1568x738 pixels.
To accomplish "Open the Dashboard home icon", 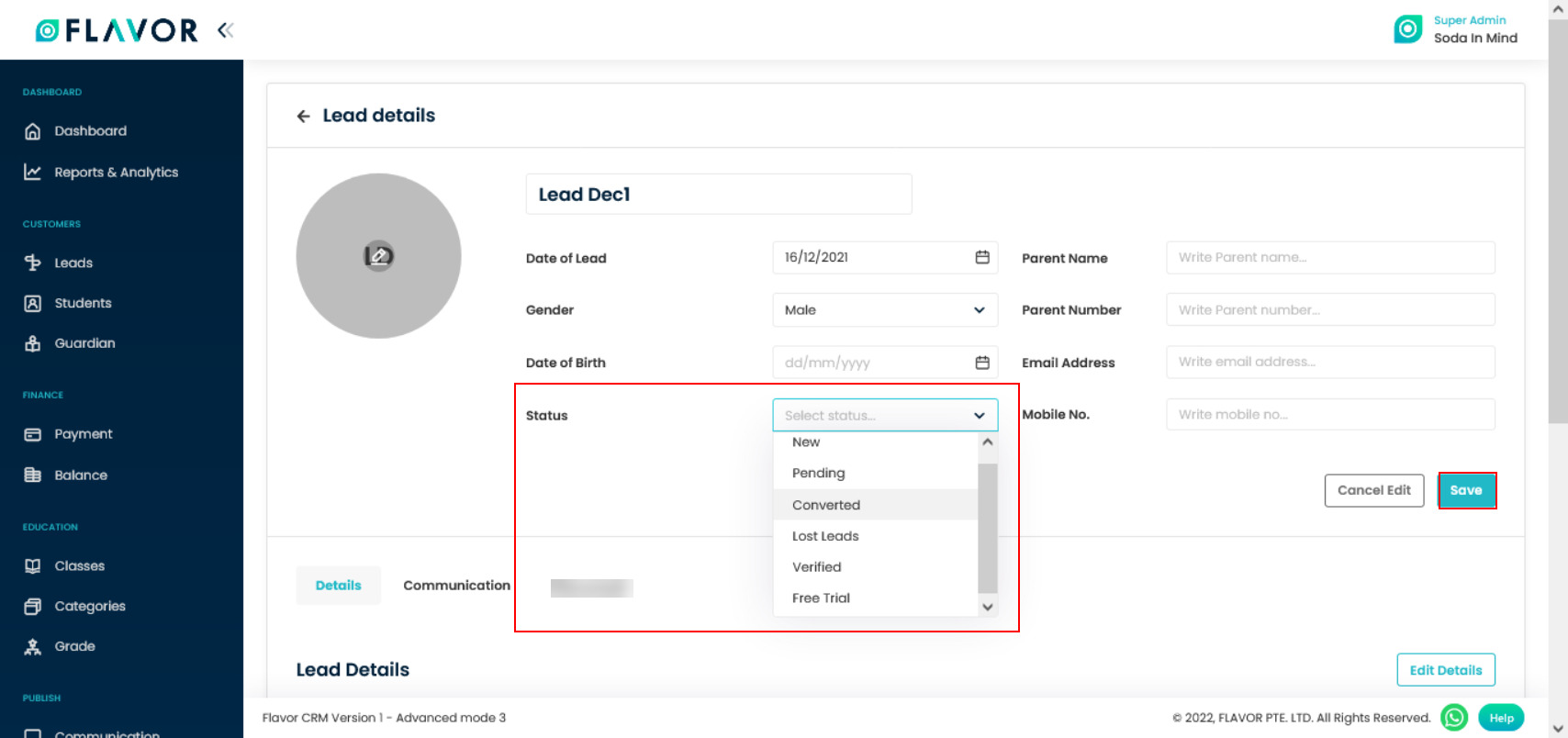I will pyautogui.click(x=33, y=131).
